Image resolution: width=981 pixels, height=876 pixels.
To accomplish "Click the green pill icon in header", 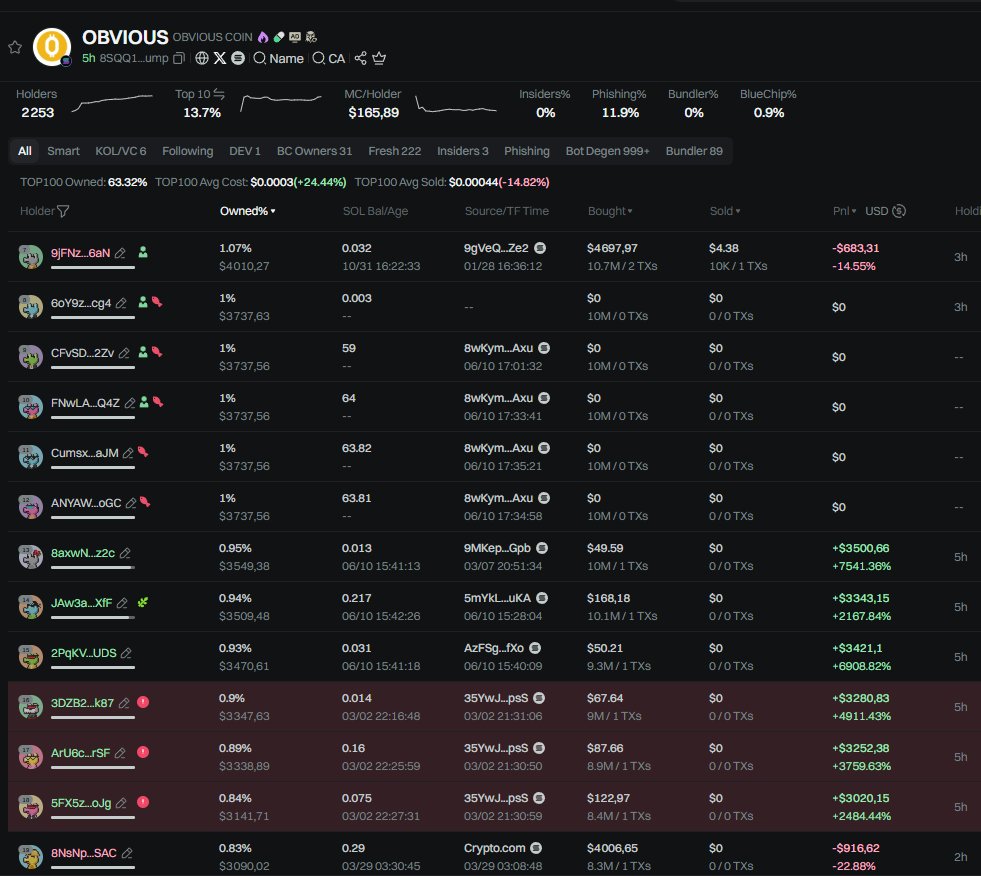I will click(279, 37).
